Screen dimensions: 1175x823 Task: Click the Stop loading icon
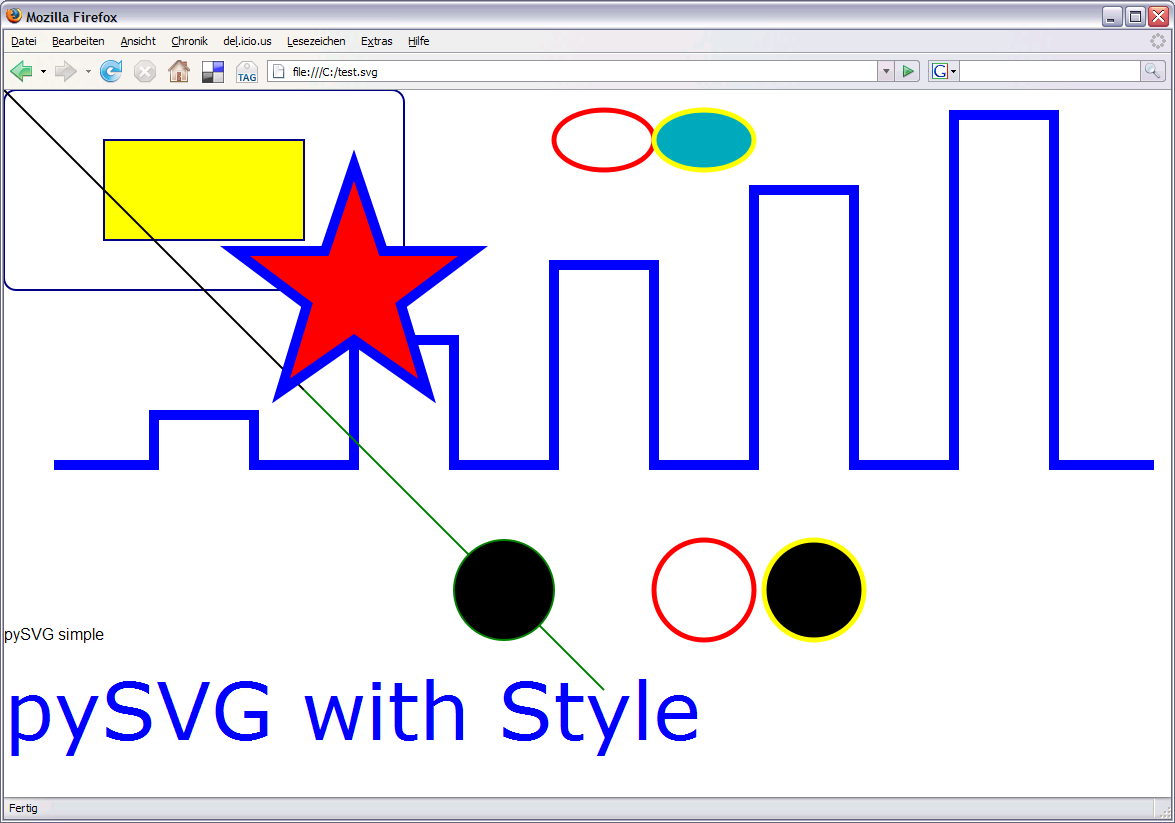coord(145,71)
